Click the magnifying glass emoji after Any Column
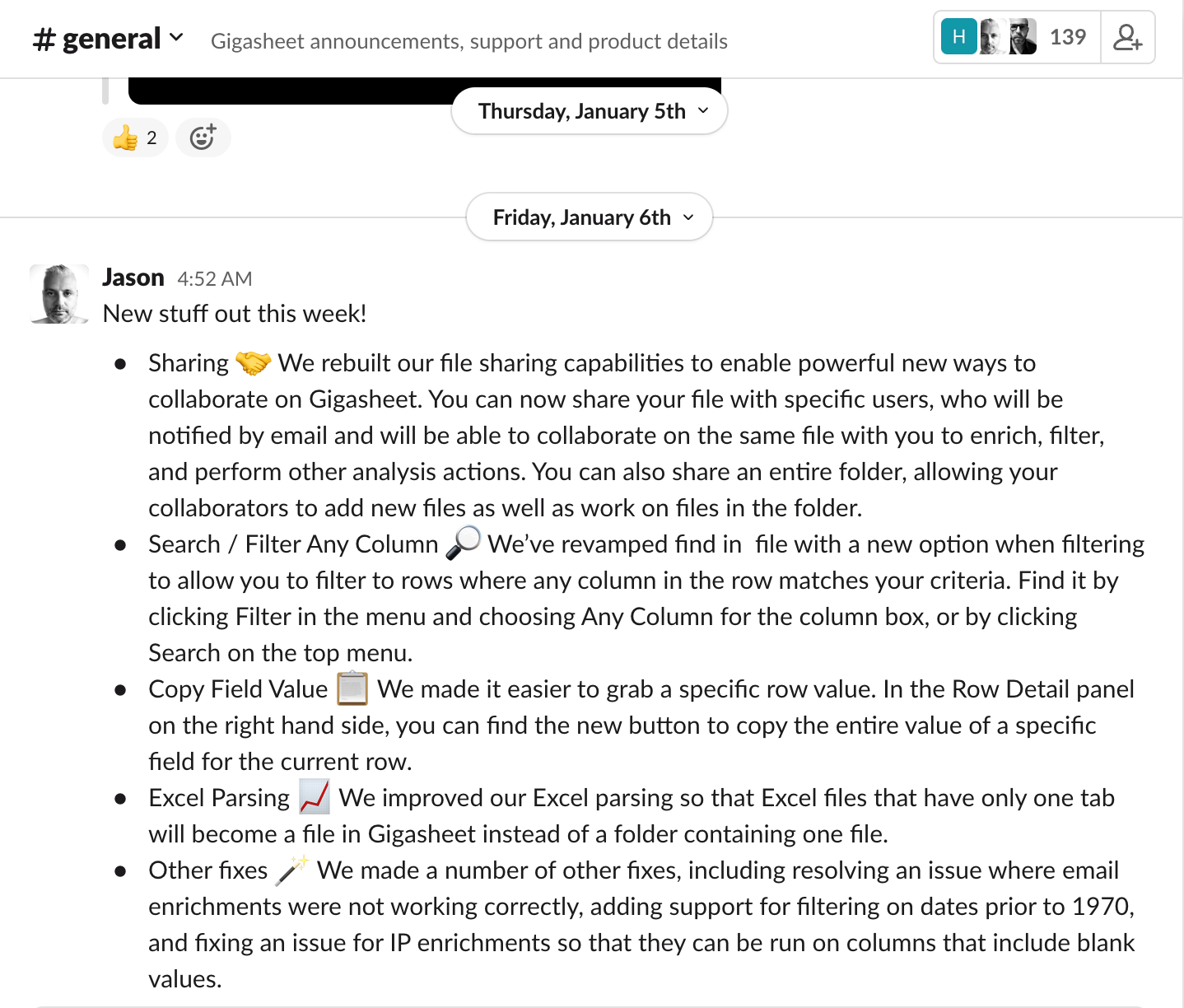The height and width of the screenshot is (1008, 1184). tap(463, 544)
